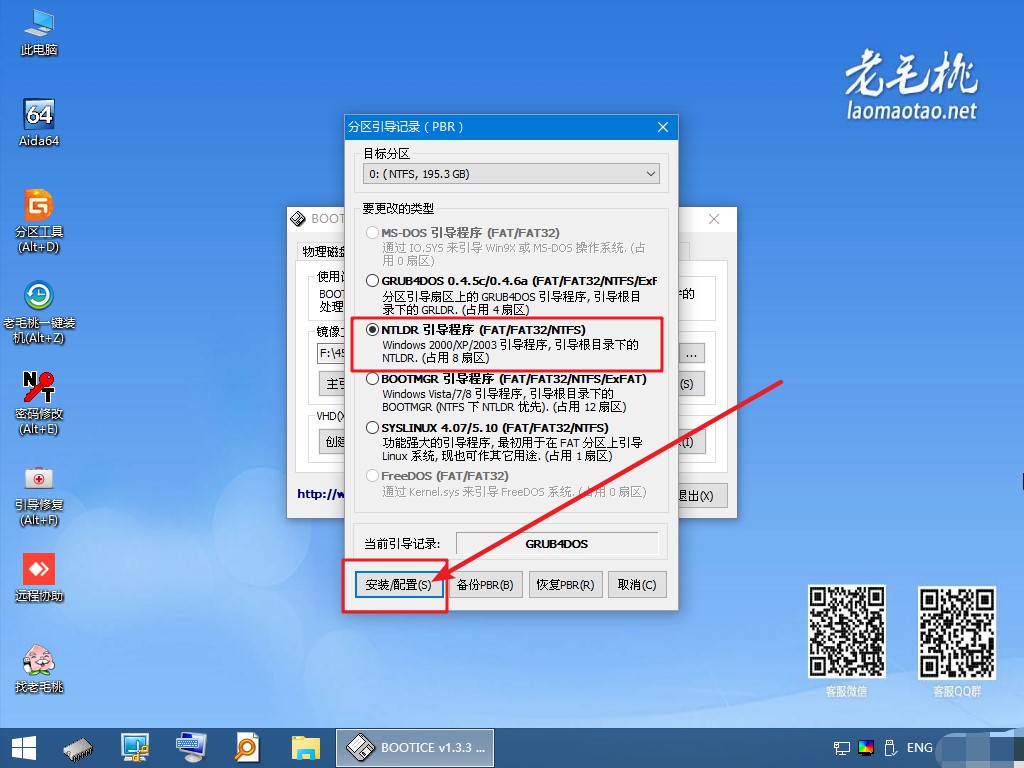Screen dimensions: 1024x768
Task: Open File Explorer folder in taskbar
Action: pos(305,748)
